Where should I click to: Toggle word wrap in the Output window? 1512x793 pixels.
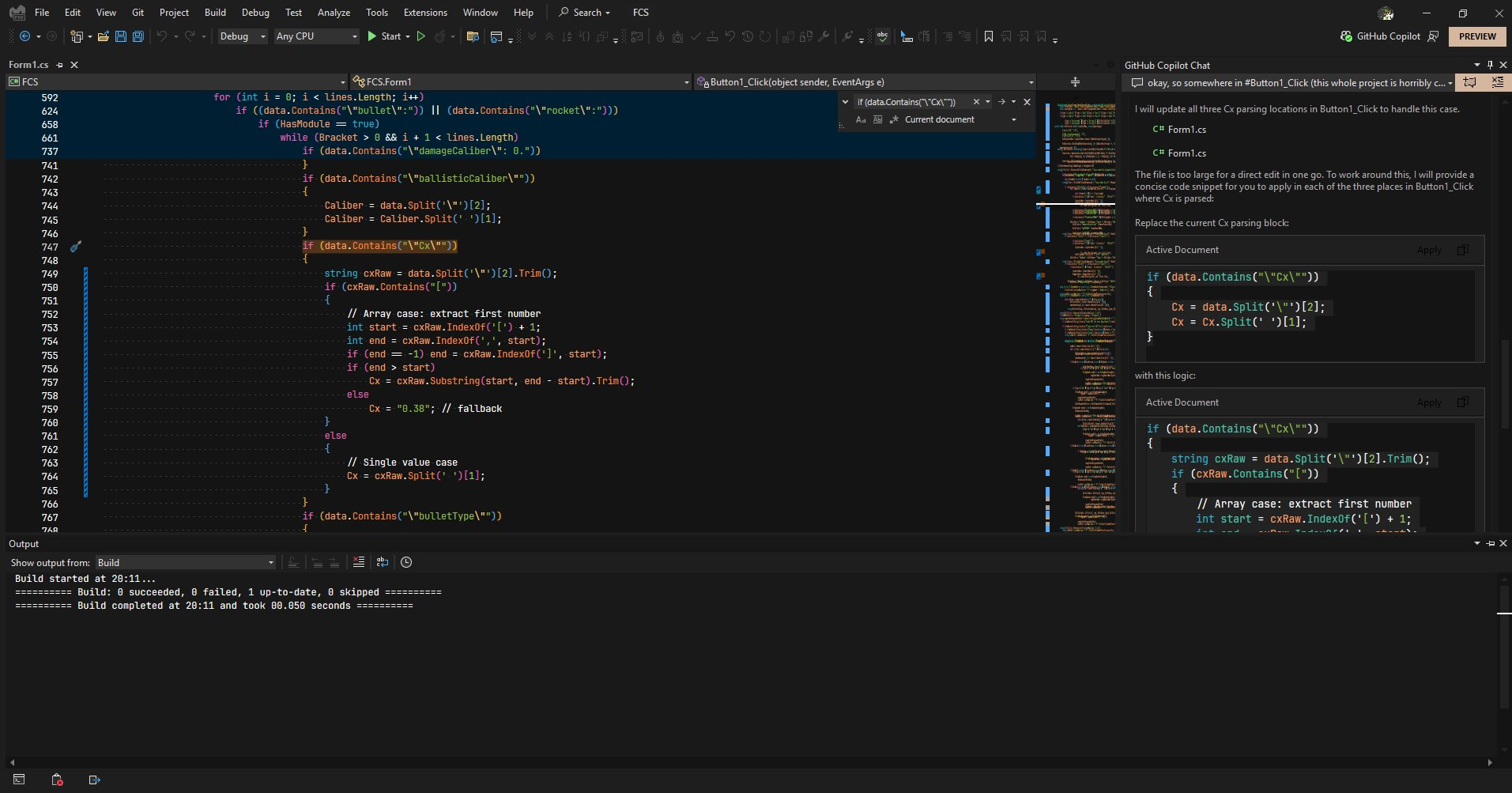coord(383,562)
